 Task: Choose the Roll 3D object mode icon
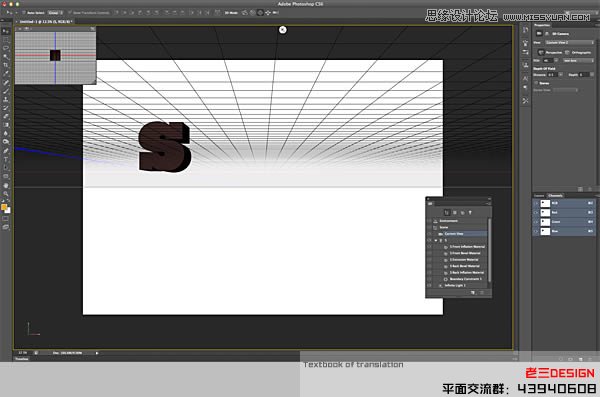[253, 13]
